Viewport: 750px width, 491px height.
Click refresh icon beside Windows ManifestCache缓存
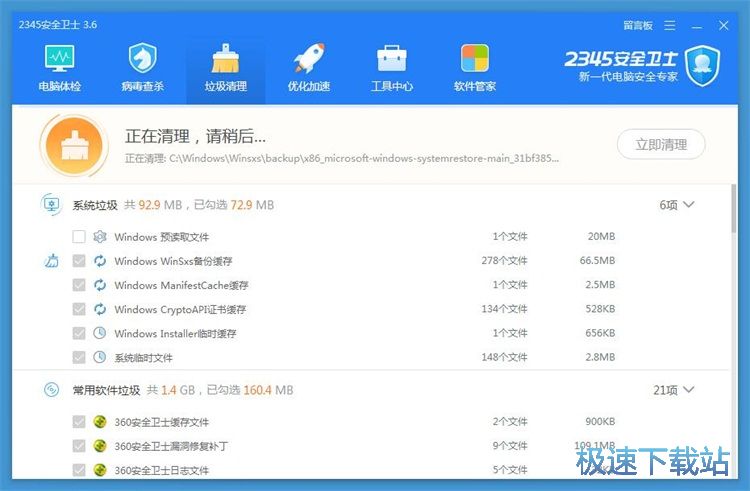(99, 285)
